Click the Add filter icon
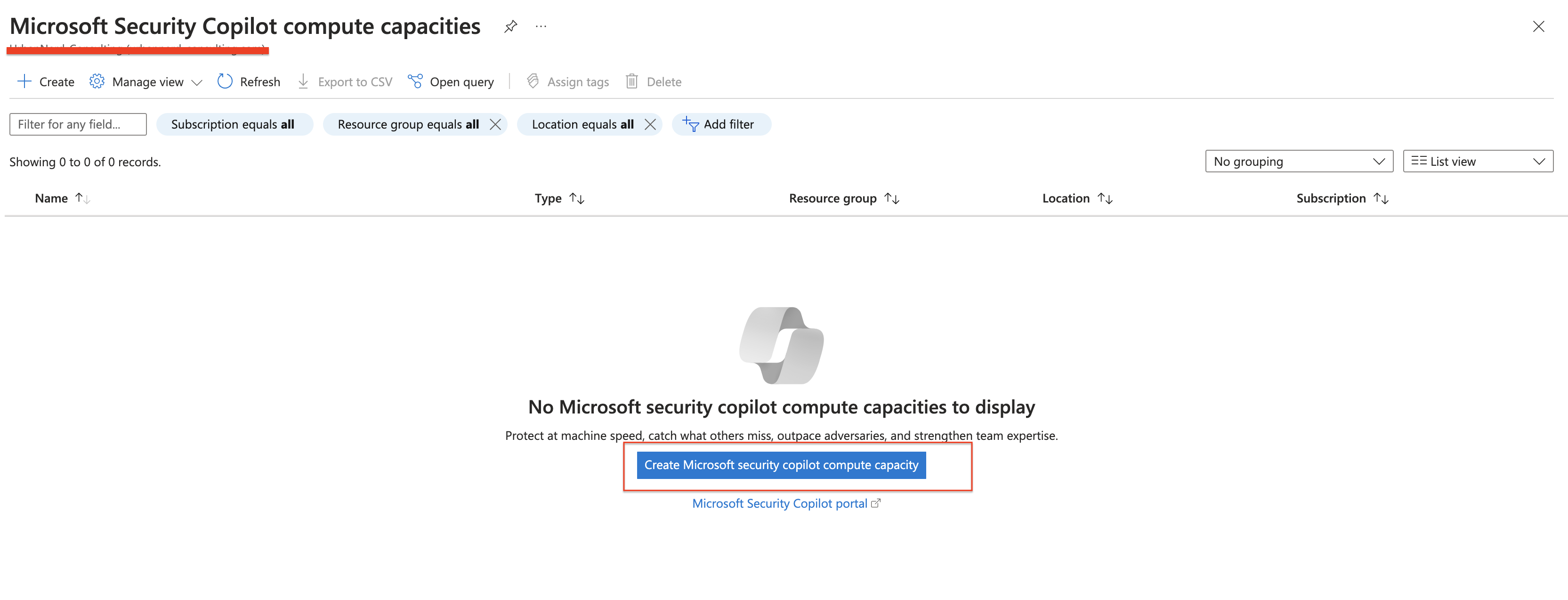This screenshot has height=600, width=1568. [x=692, y=124]
